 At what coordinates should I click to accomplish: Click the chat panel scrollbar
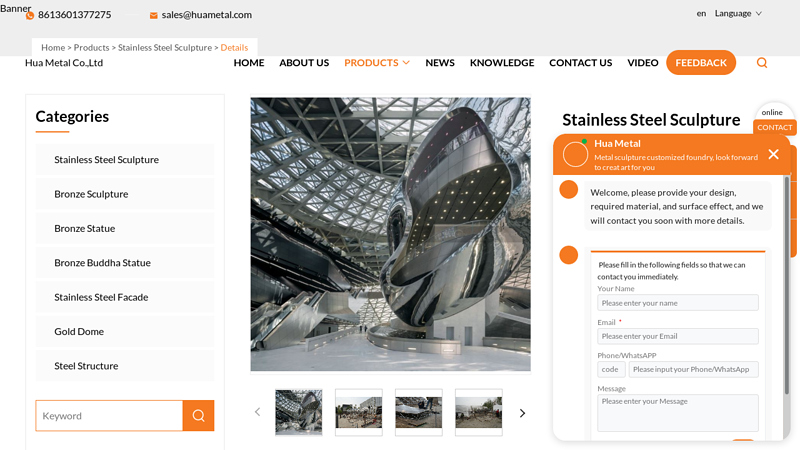(x=787, y=286)
